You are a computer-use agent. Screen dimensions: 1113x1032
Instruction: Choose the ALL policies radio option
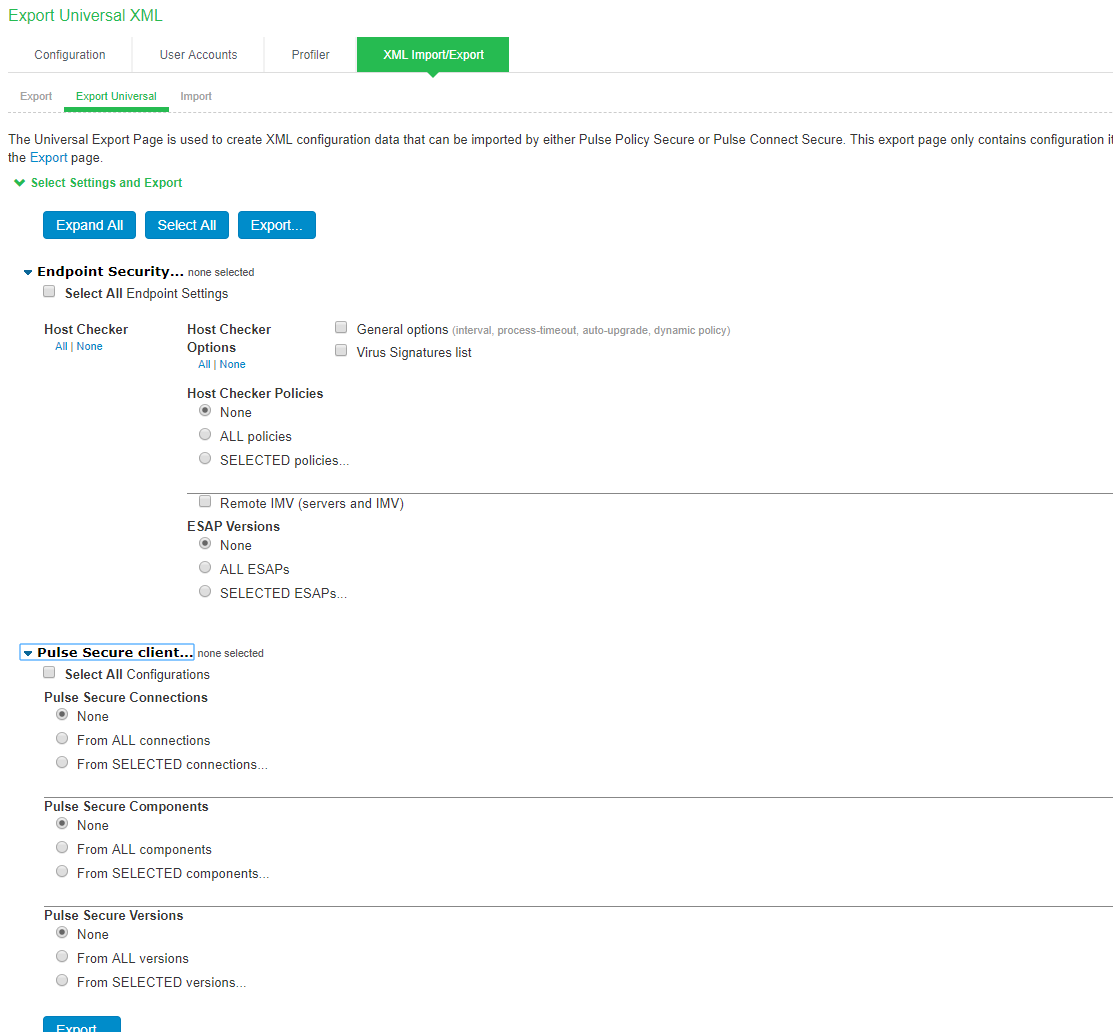point(205,434)
